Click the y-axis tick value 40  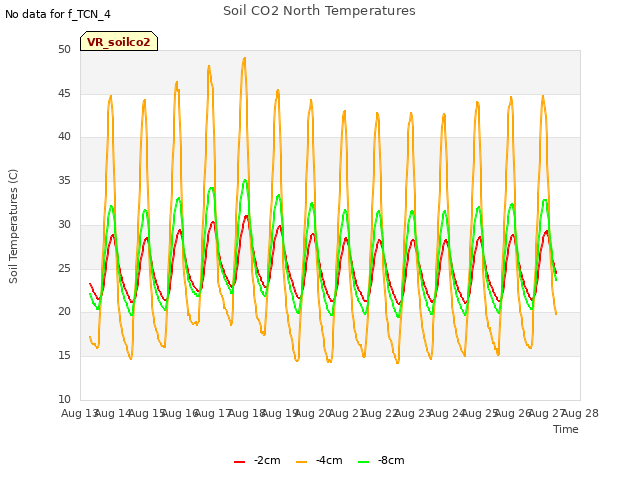[64, 137]
